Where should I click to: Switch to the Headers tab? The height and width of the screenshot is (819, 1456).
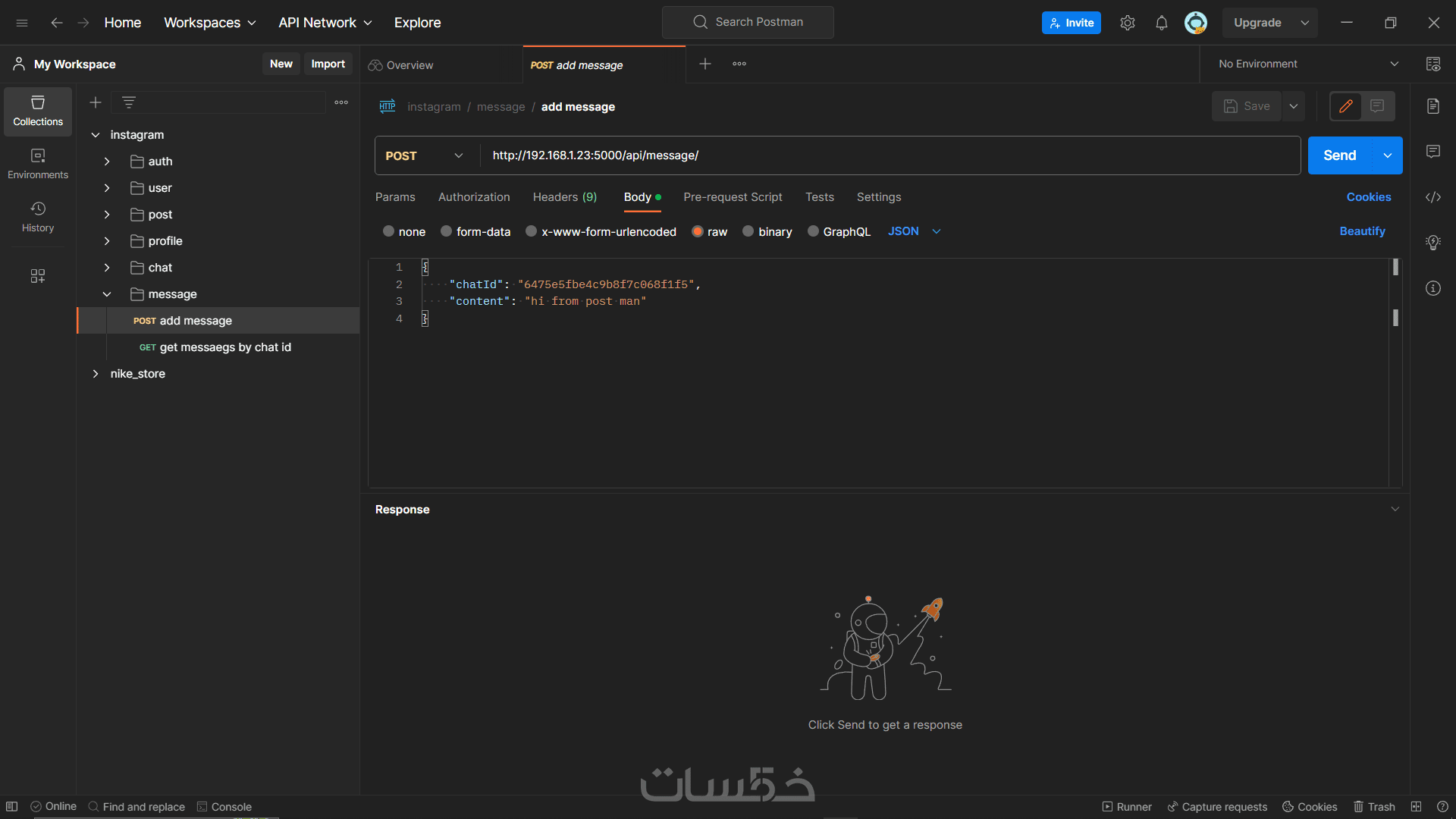pyautogui.click(x=564, y=197)
